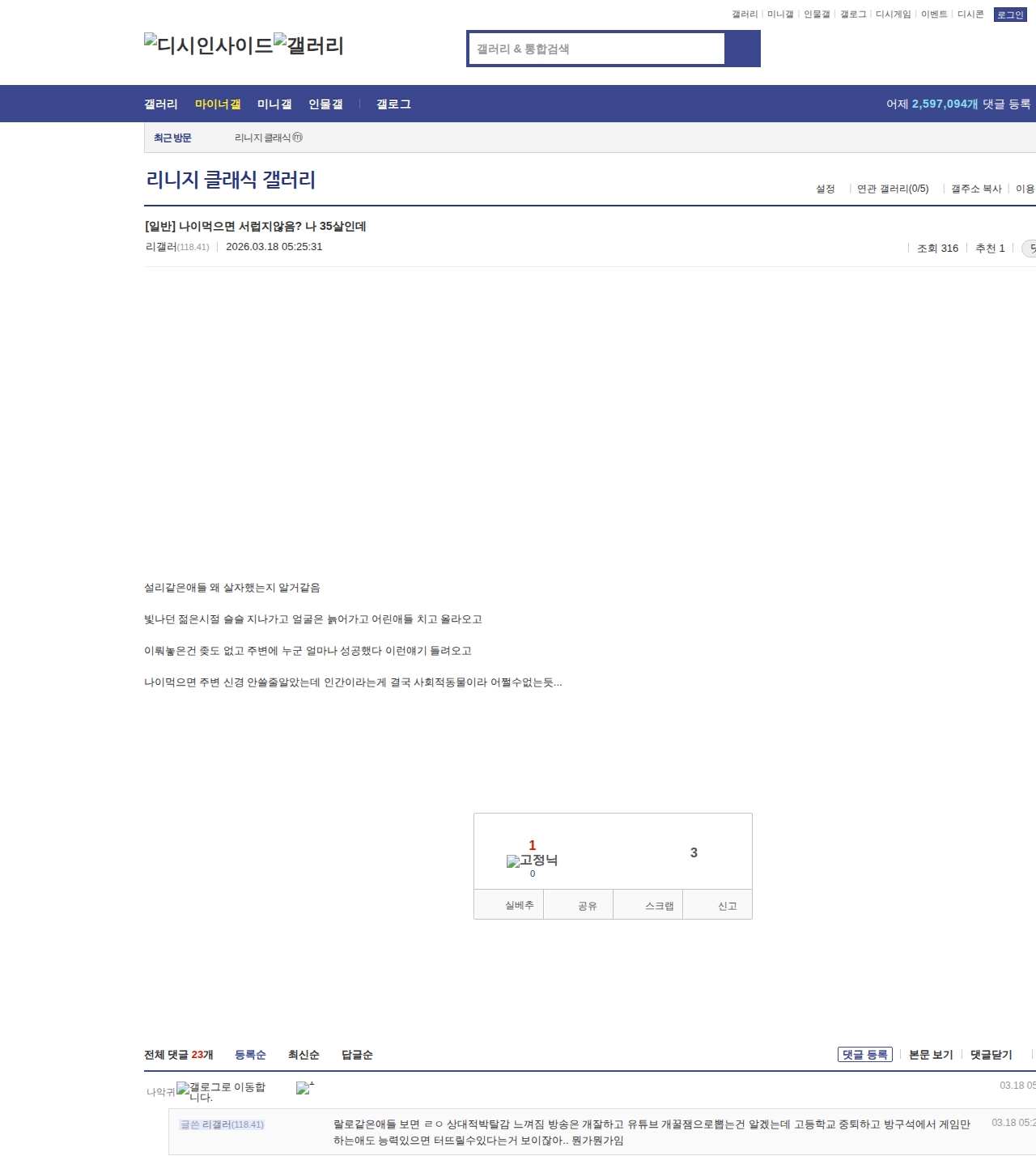Select 갤러리 in the blue navigation bar
Screen dimensions: 1036x1156
tap(161, 104)
